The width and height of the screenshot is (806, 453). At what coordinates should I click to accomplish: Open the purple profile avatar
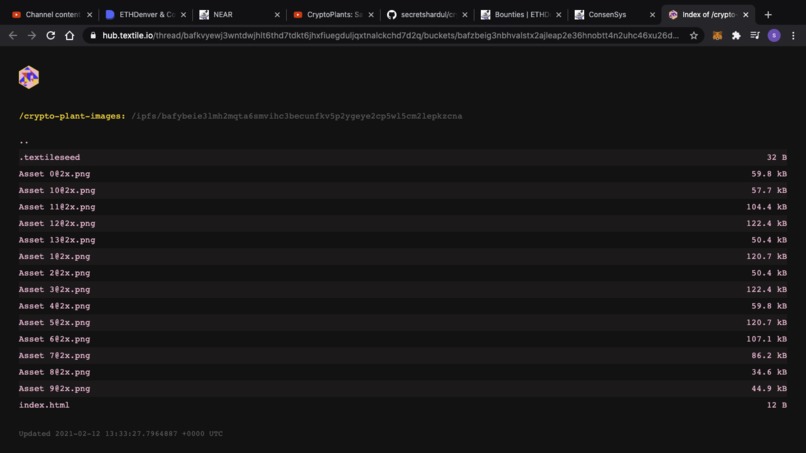tap(774, 35)
